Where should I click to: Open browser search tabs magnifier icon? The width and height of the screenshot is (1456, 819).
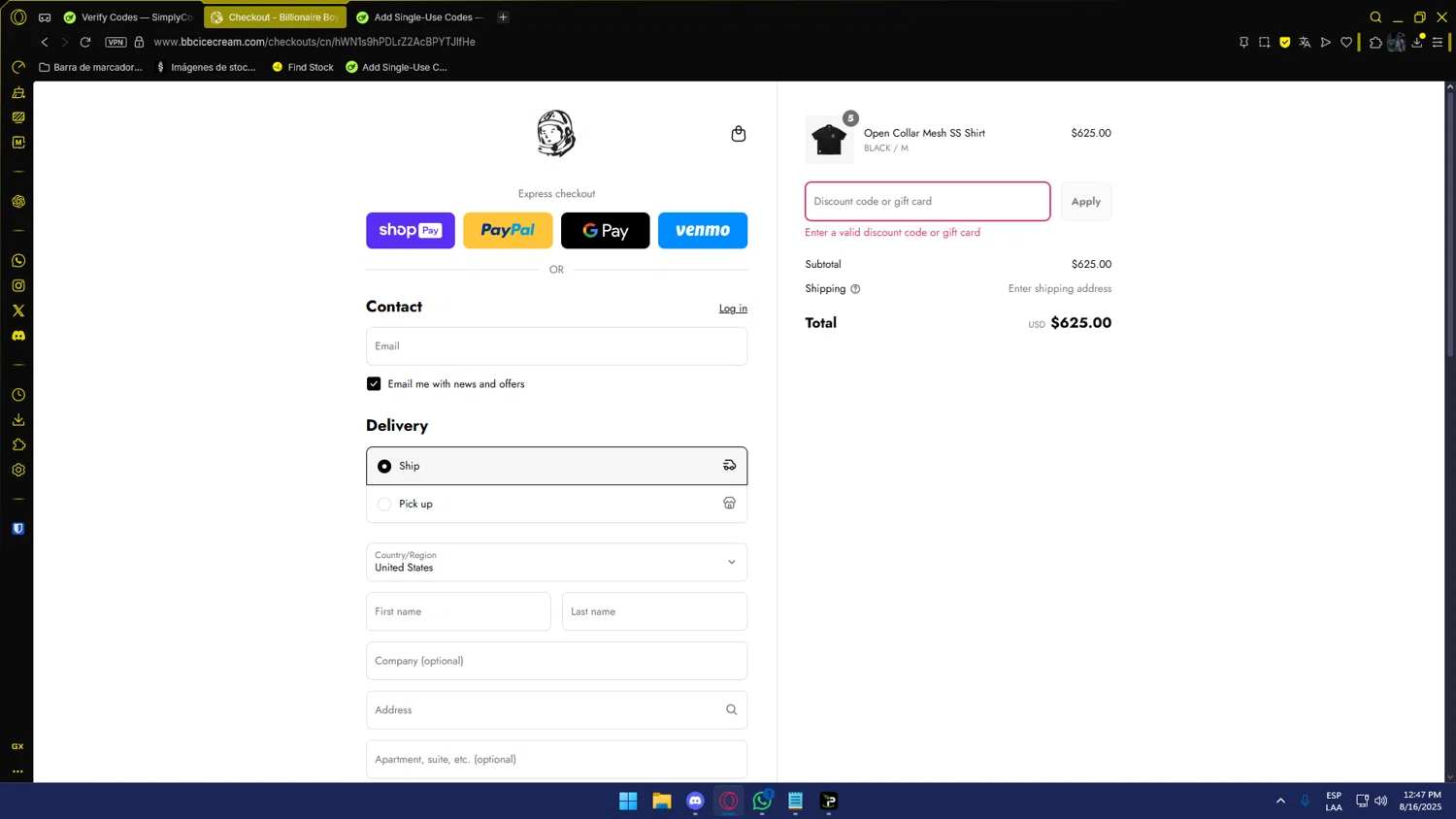coord(1375,17)
